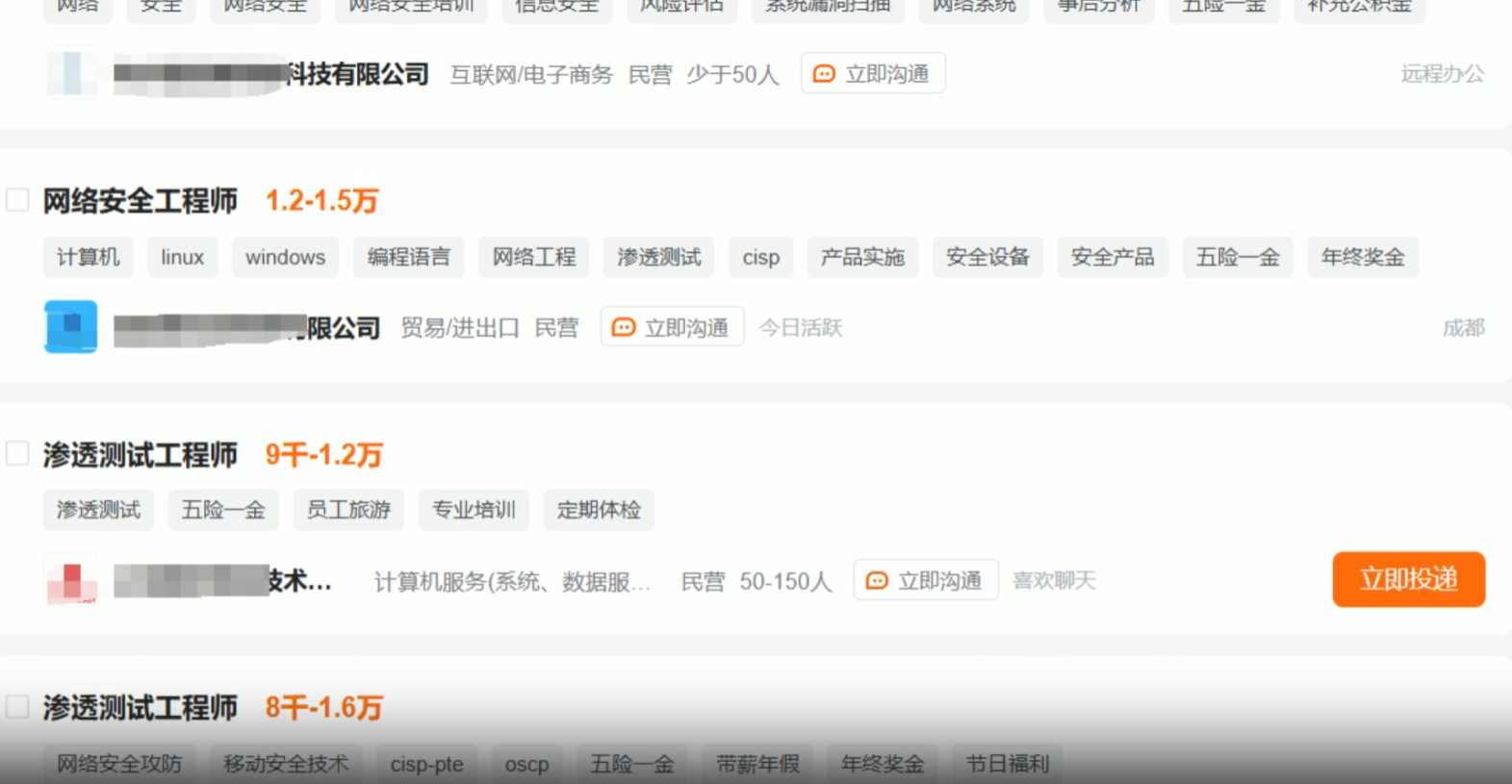Click the 成都 location text
This screenshot has height=784, width=1512.
(1464, 328)
